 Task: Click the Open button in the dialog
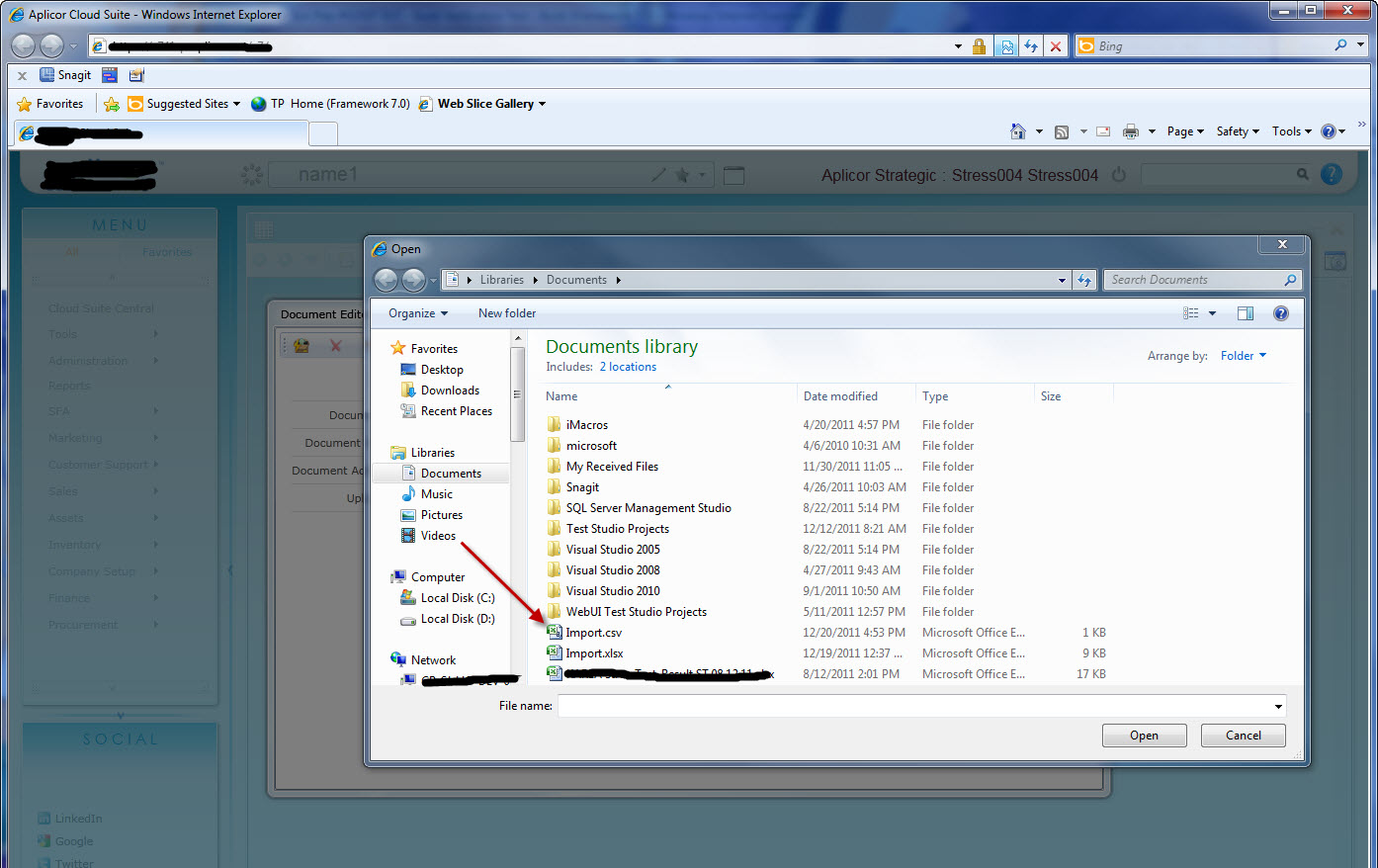1144,736
